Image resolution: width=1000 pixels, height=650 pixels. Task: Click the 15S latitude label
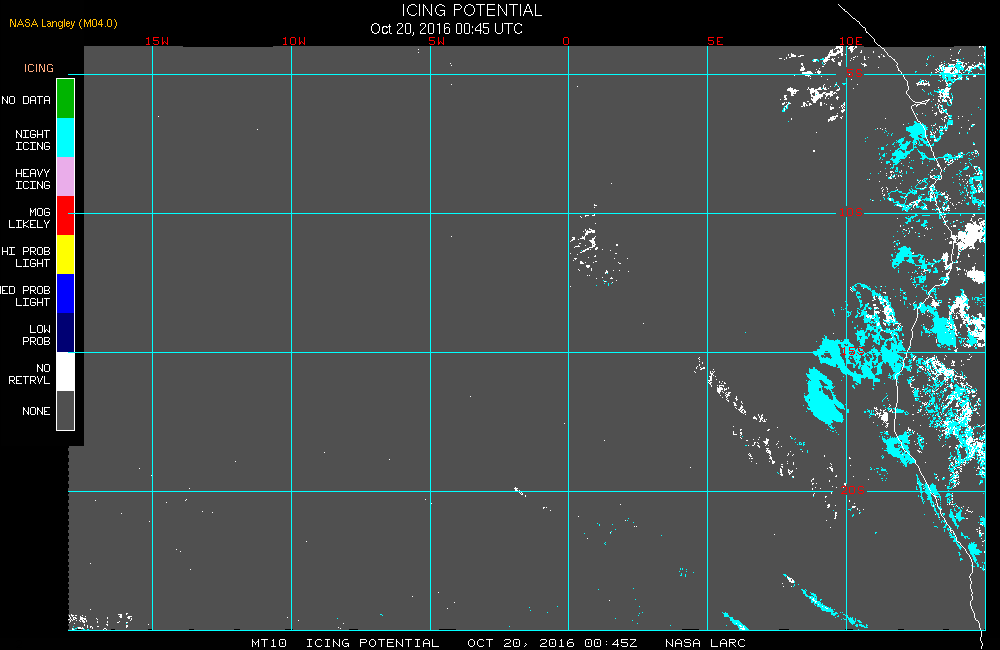[853, 351]
